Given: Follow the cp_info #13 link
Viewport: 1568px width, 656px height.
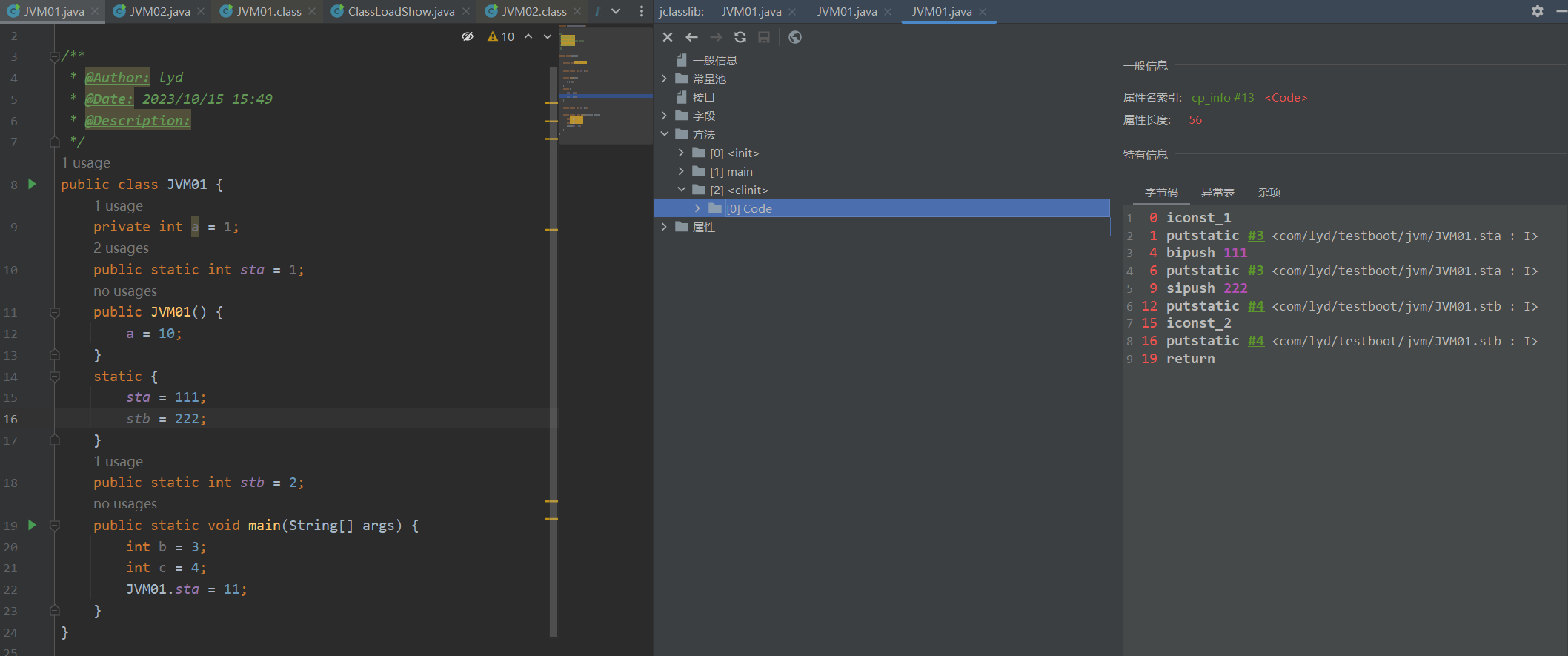Looking at the screenshot, I should point(1223,98).
